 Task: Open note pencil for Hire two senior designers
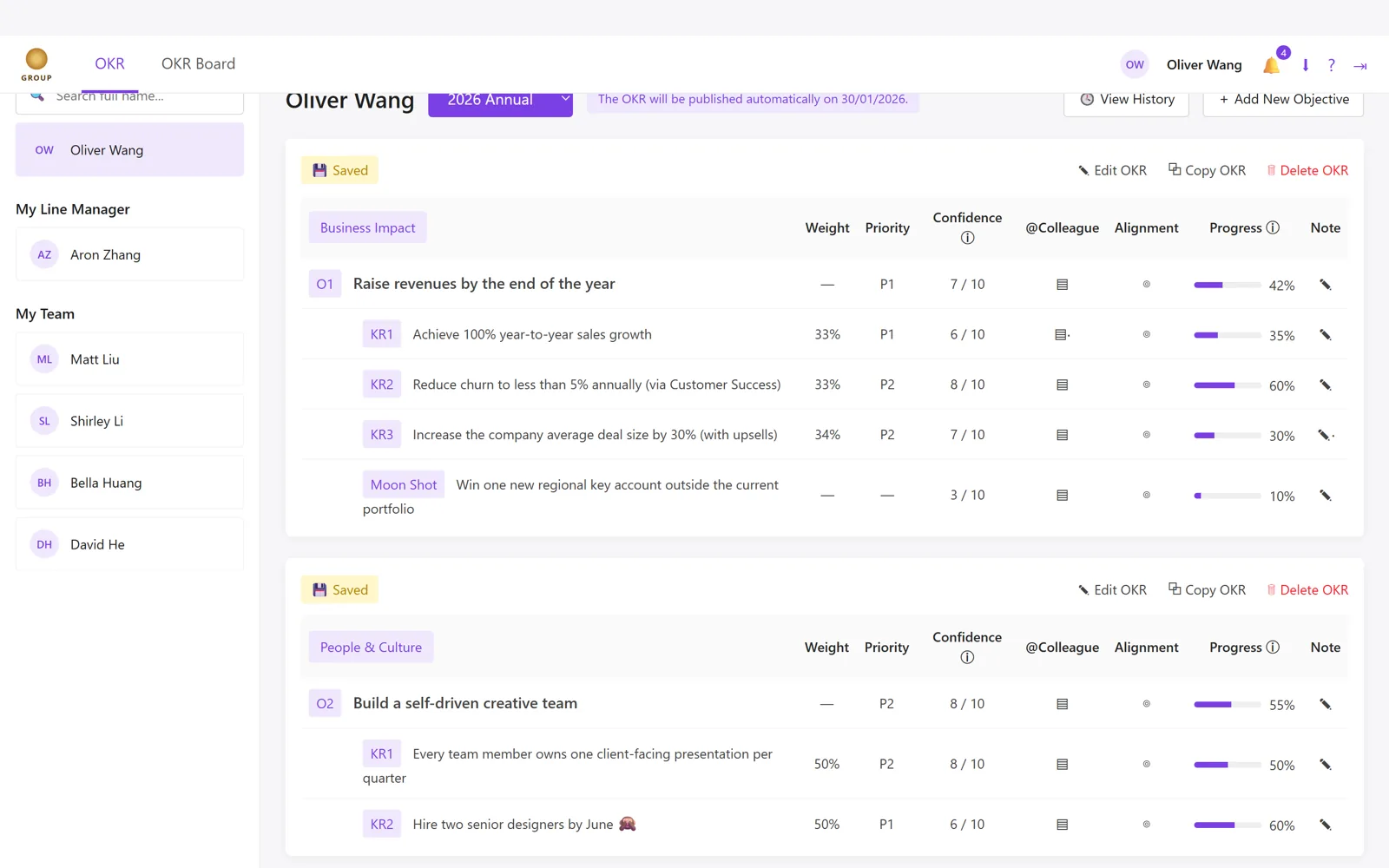(x=1326, y=825)
